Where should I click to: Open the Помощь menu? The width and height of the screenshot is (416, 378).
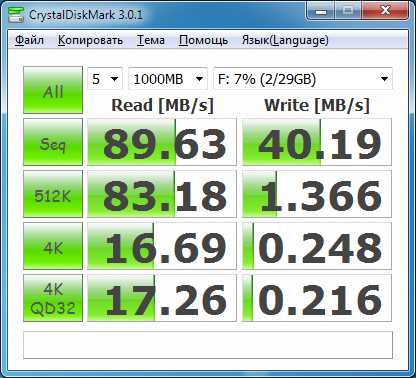tap(203, 40)
